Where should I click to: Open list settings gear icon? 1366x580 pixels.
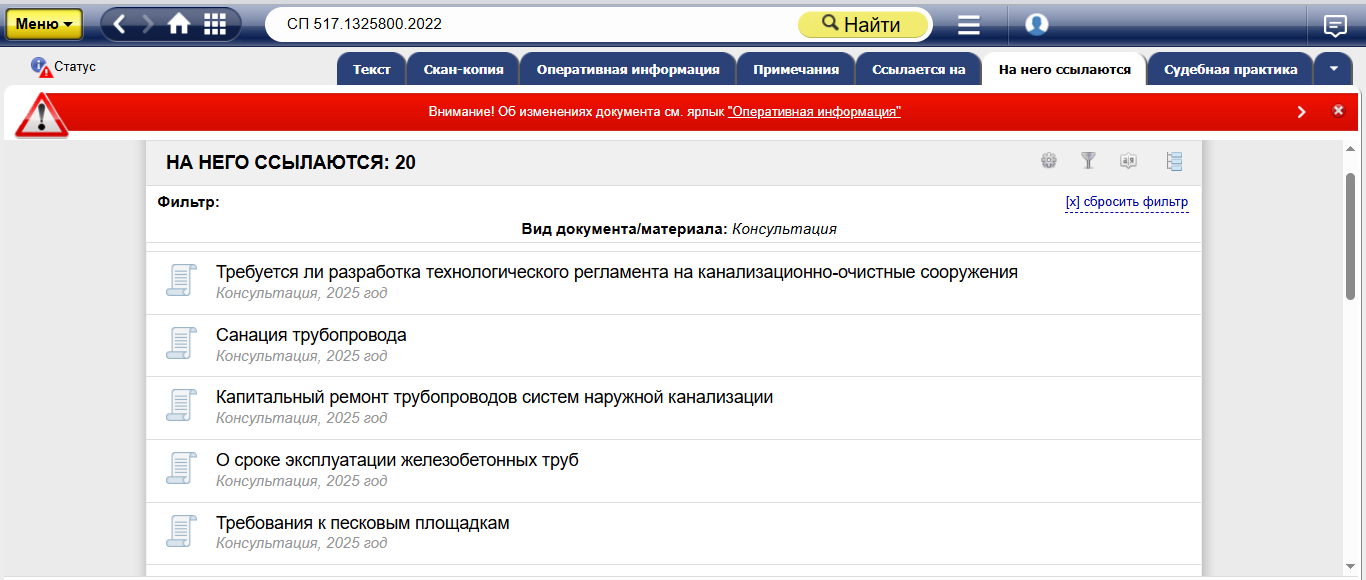coord(1049,161)
